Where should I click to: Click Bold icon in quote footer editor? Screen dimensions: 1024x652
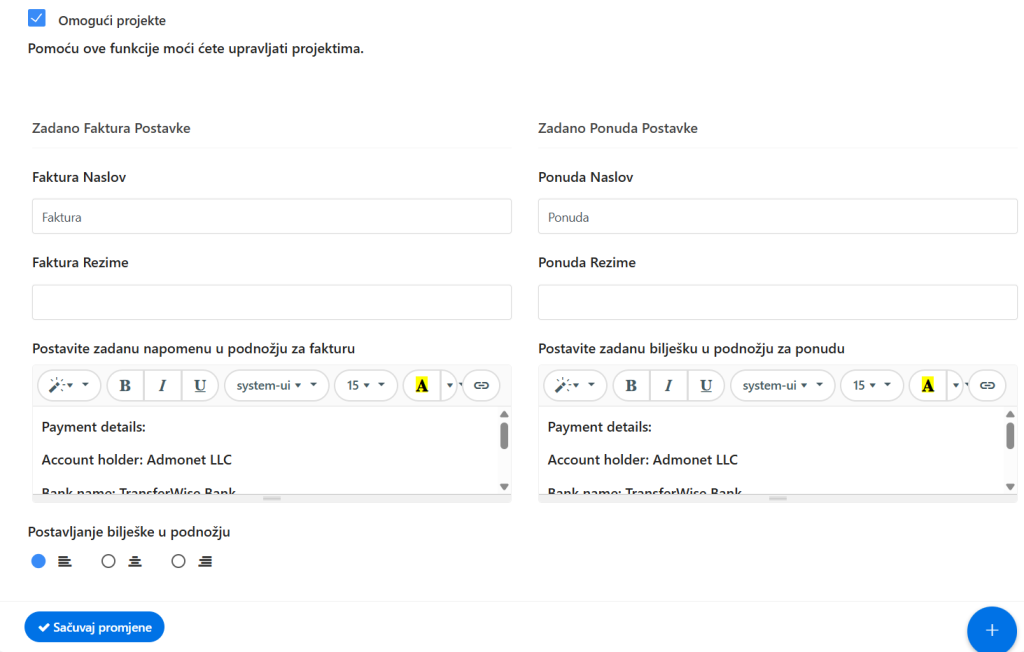(631, 385)
